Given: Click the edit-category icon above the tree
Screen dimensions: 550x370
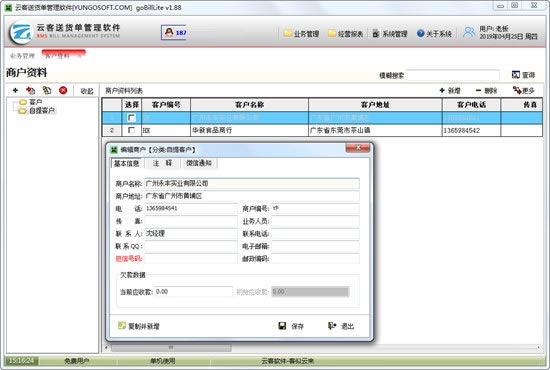Looking at the screenshot, I should click(31, 90).
